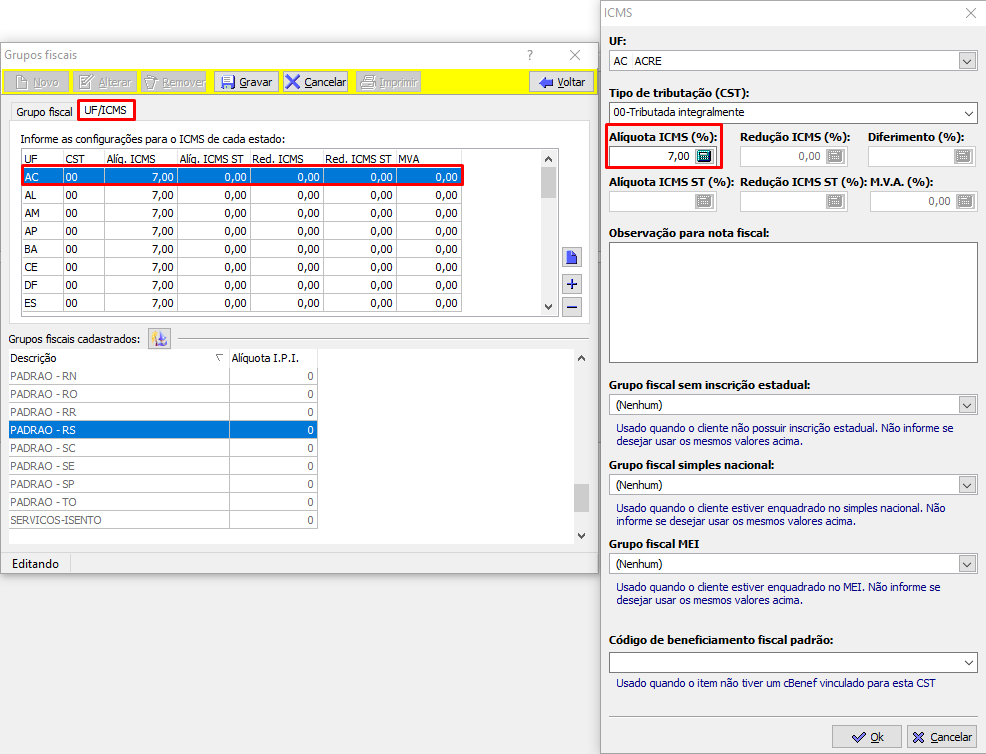Expand the UF dropdown showing AC ACRE

966,61
